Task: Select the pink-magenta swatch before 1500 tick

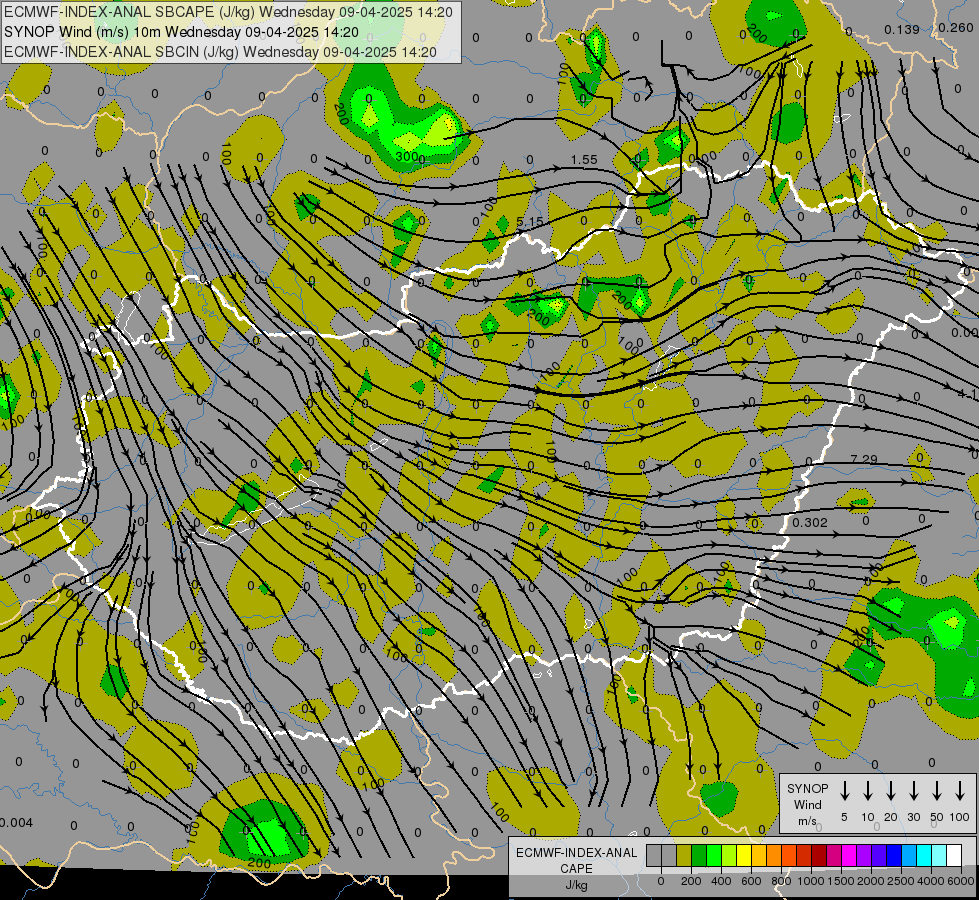Action: click(835, 855)
